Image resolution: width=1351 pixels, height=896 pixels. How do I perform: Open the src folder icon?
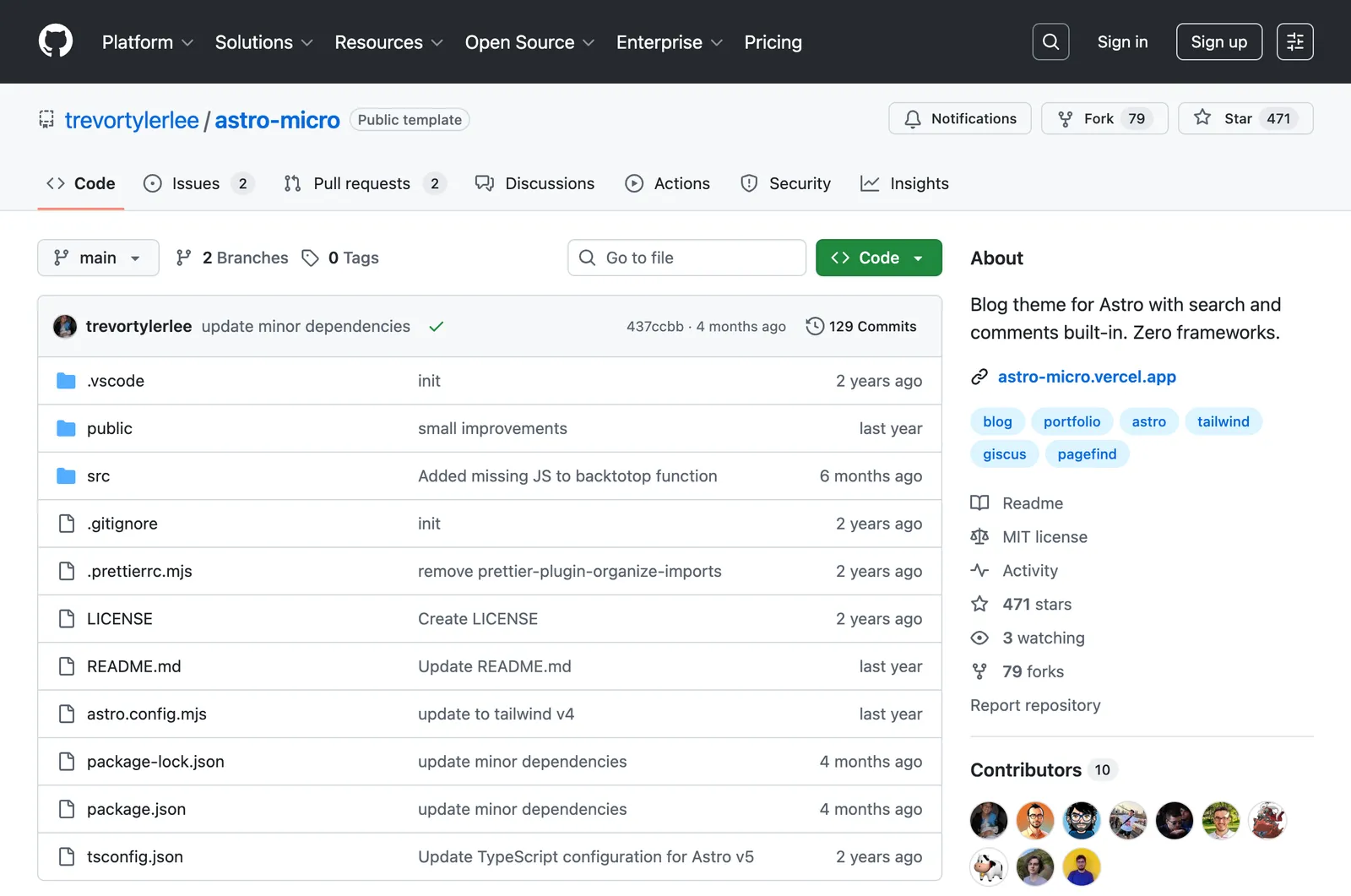coord(66,476)
